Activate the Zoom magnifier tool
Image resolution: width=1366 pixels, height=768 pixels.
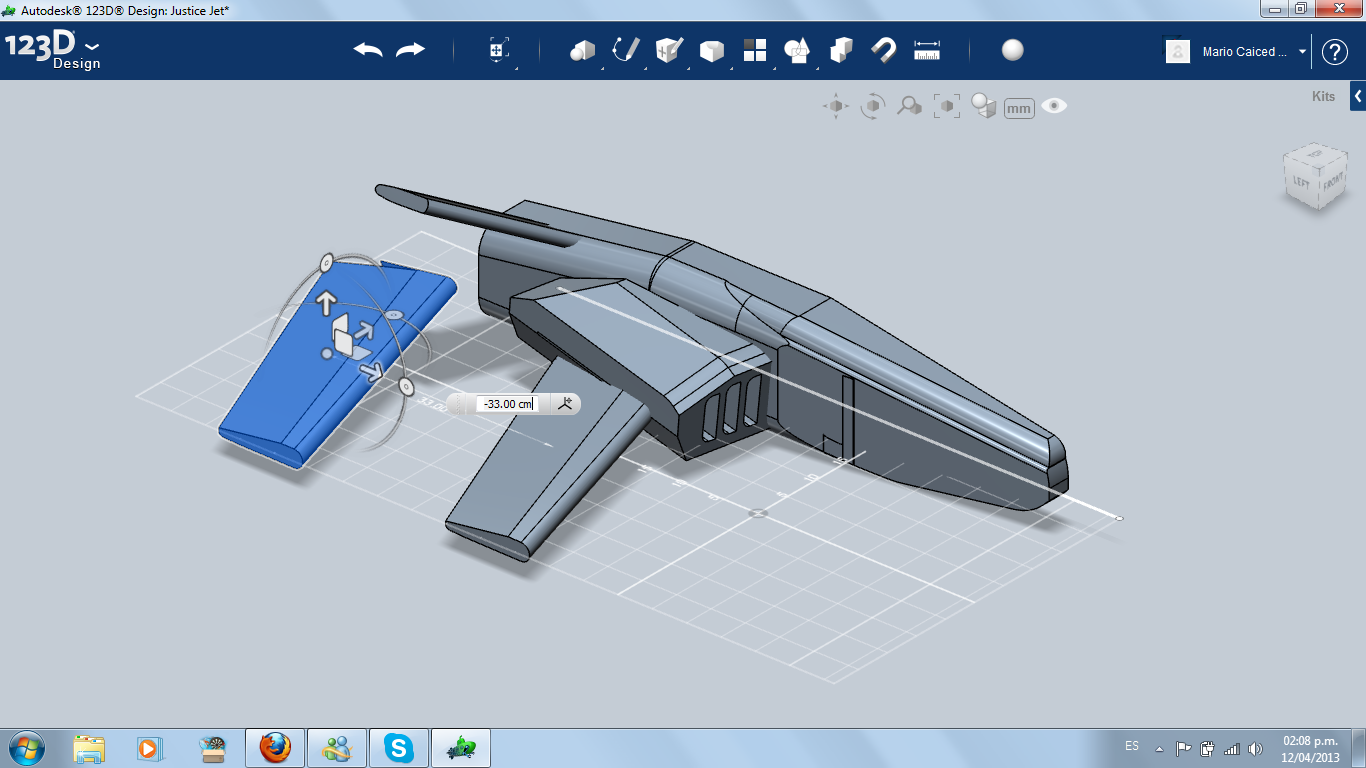(909, 106)
